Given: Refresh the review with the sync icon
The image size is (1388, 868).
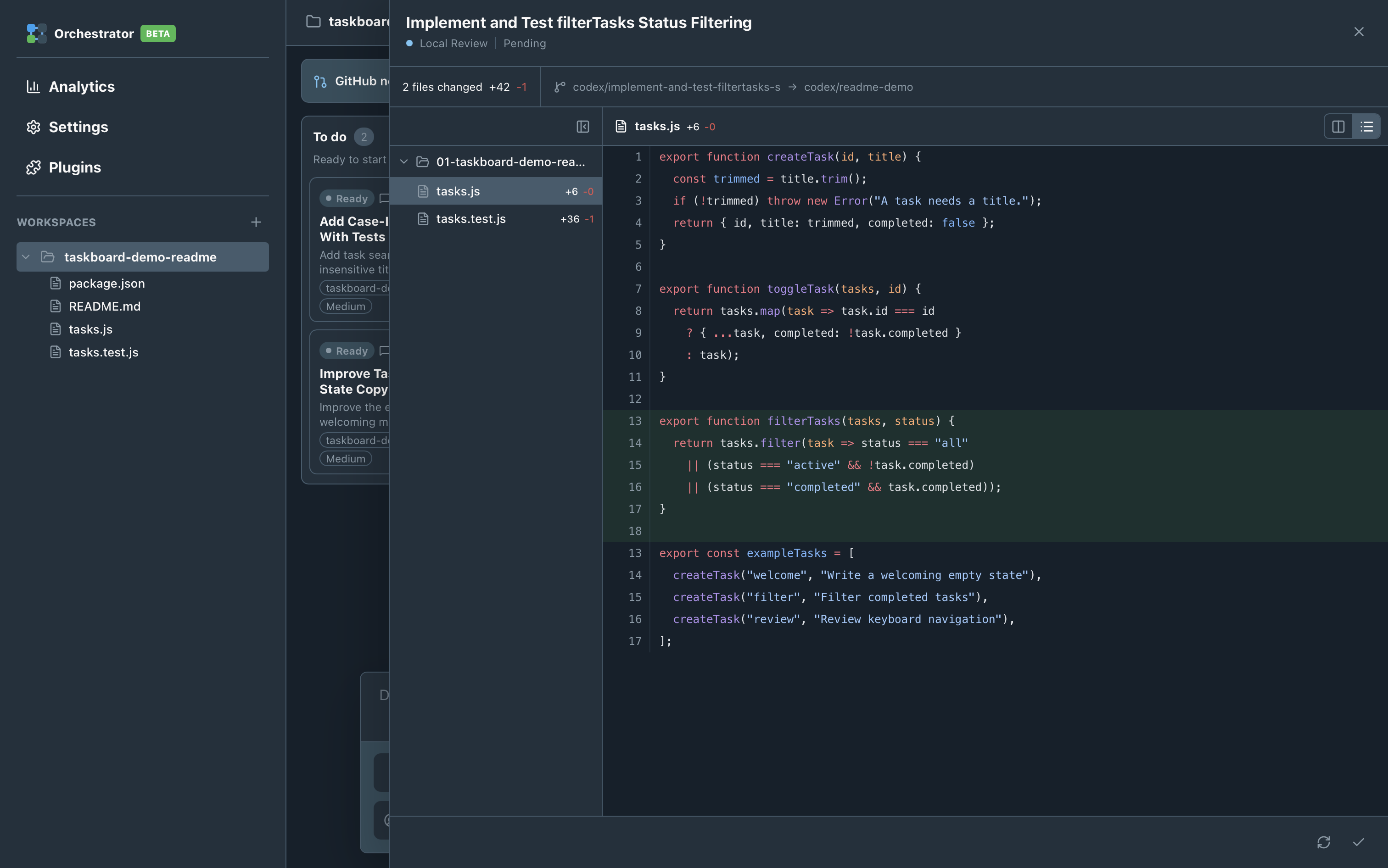Looking at the screenshot, I should [x=1324, y=842].
